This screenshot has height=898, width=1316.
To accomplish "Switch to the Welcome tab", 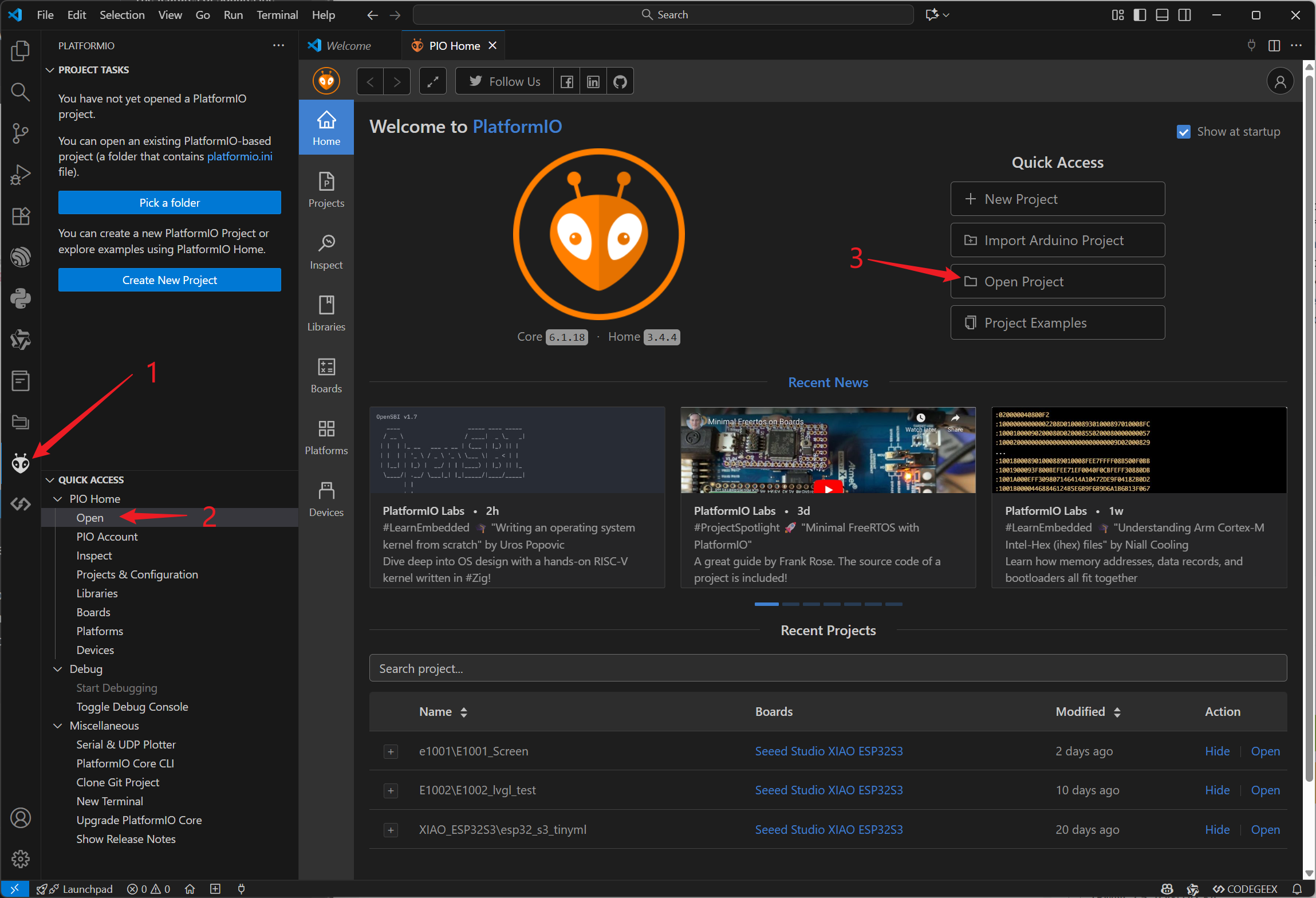I will pyautogui.click(x=348, y=46).
